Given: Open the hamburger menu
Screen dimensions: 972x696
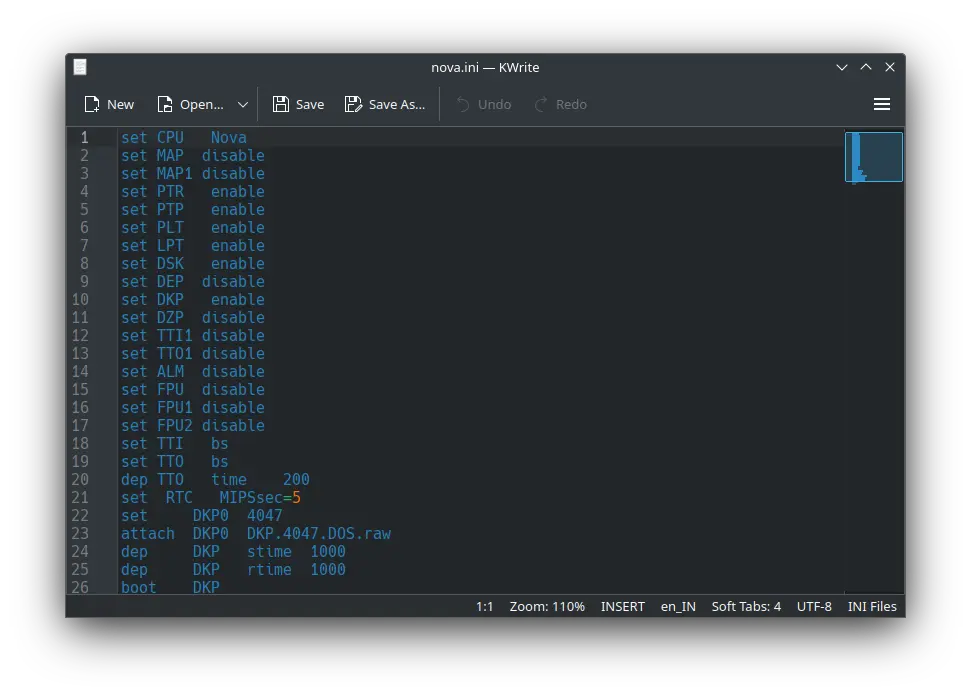Looking at the screenshot, I should coord(881,104).
